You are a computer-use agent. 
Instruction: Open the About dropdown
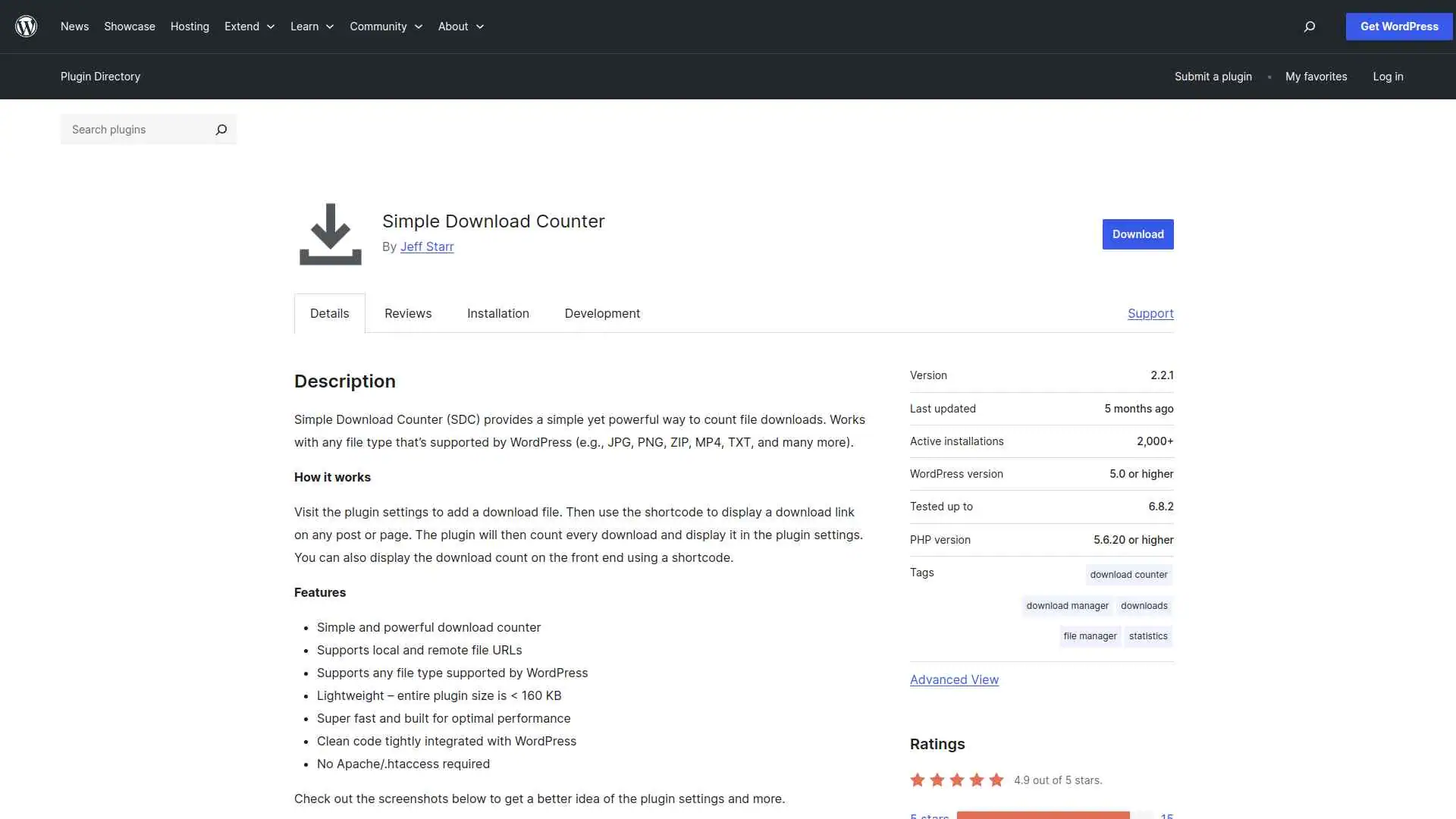pos(460,27)
